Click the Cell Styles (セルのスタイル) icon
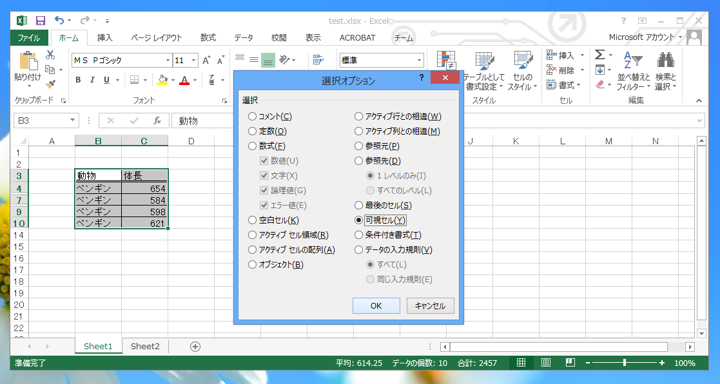Viewport: 720px width, 384px height. pyautogui.click(x=523, y=61)
